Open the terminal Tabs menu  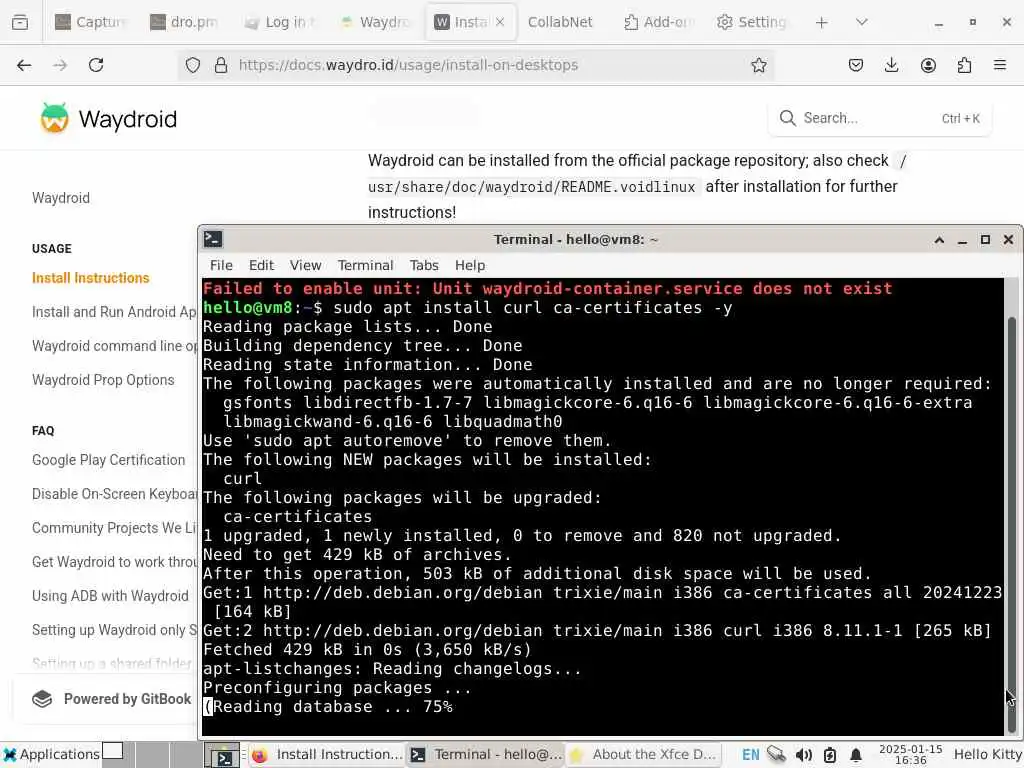point(424,265)
